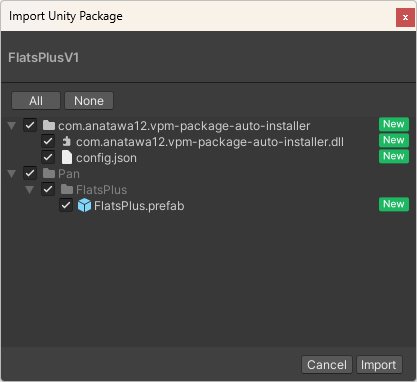The width and height of the screenshot is (417, 382).
Task: Select the Pan folder name
Action: click(x=69, y=174)
